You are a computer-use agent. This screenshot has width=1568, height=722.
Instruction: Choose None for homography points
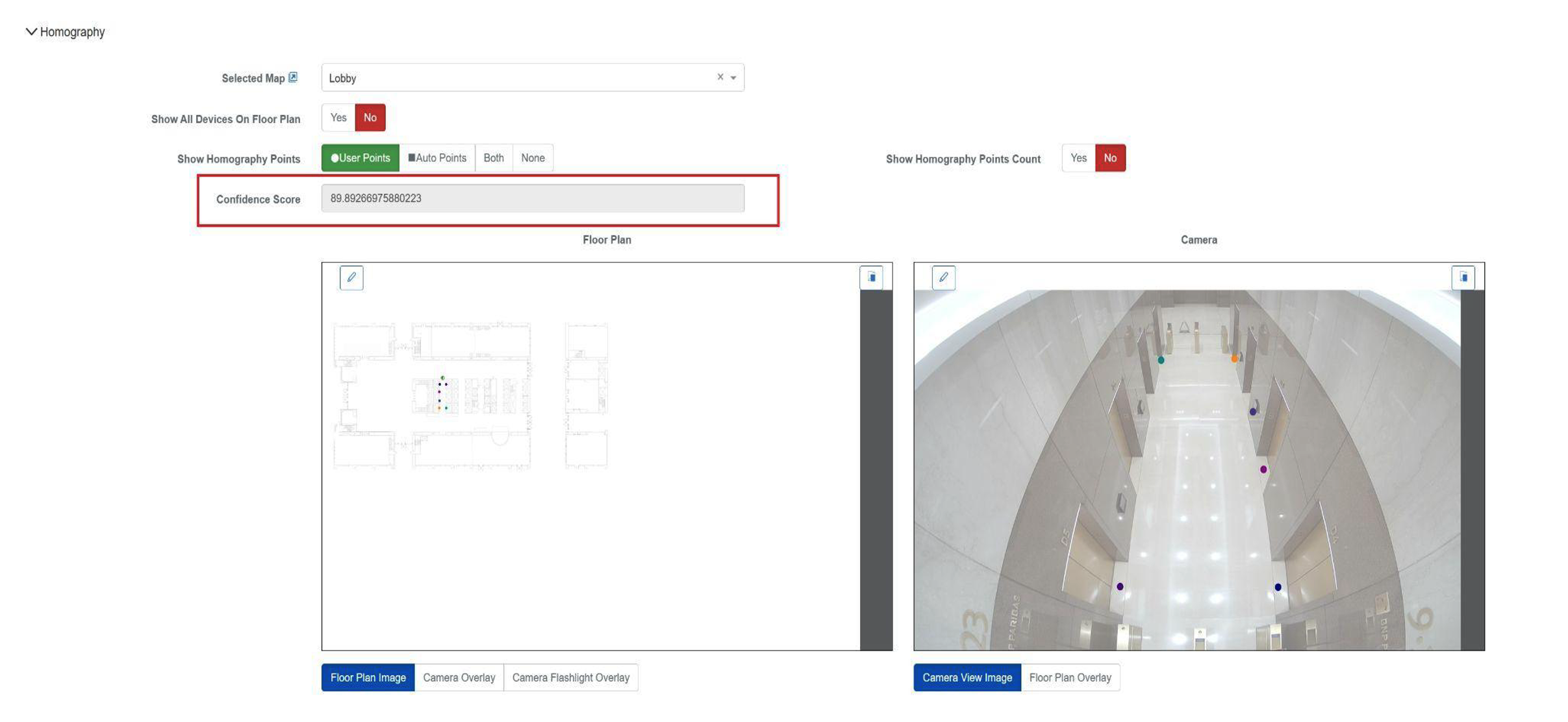[x=533, y=158]
